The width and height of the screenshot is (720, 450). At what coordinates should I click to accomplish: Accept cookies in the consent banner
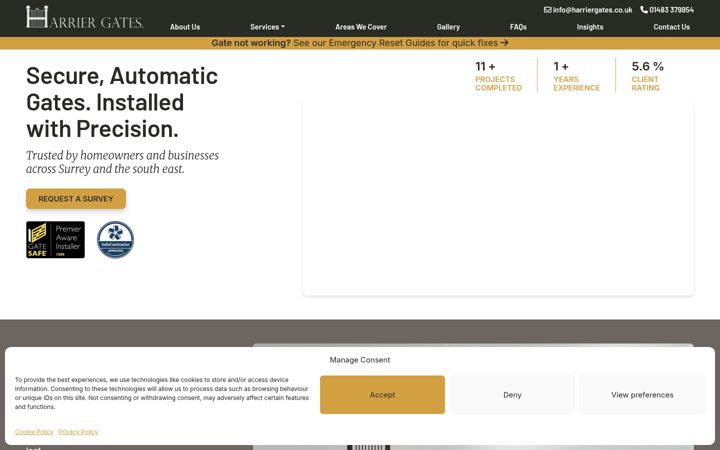coord(382,395)
